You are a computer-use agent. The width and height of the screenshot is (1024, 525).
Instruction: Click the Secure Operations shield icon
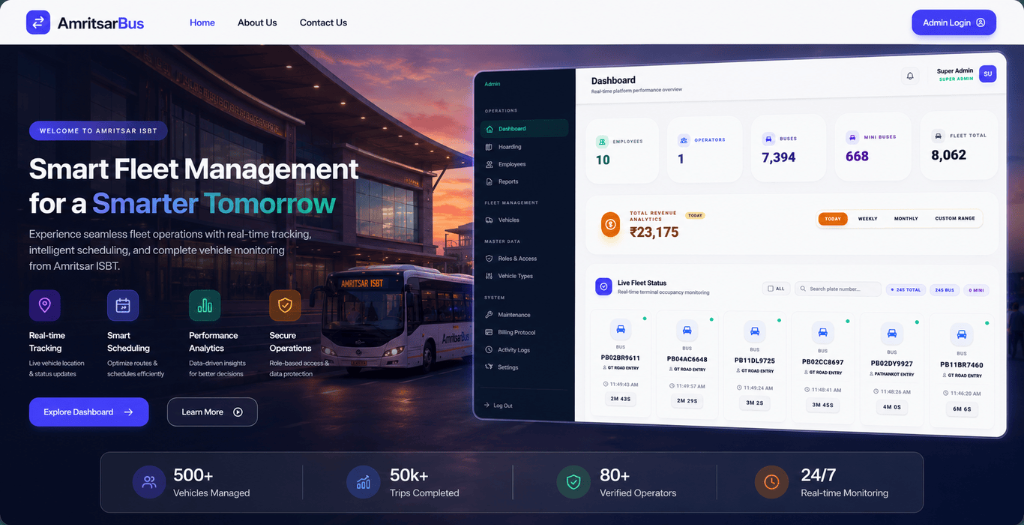pyautogui.click(x=285, y=306)
